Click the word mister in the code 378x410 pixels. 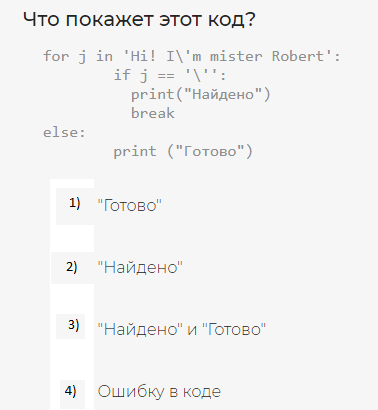(236, 56)
